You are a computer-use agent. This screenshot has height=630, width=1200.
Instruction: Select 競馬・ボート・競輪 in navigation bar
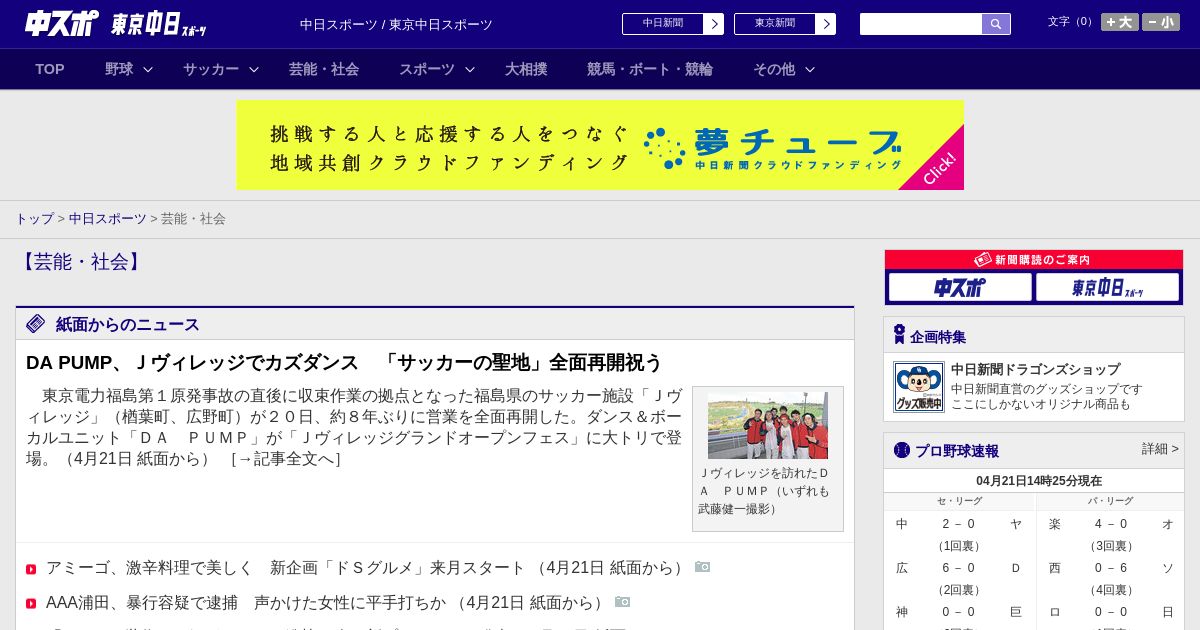tap(650, 69)
